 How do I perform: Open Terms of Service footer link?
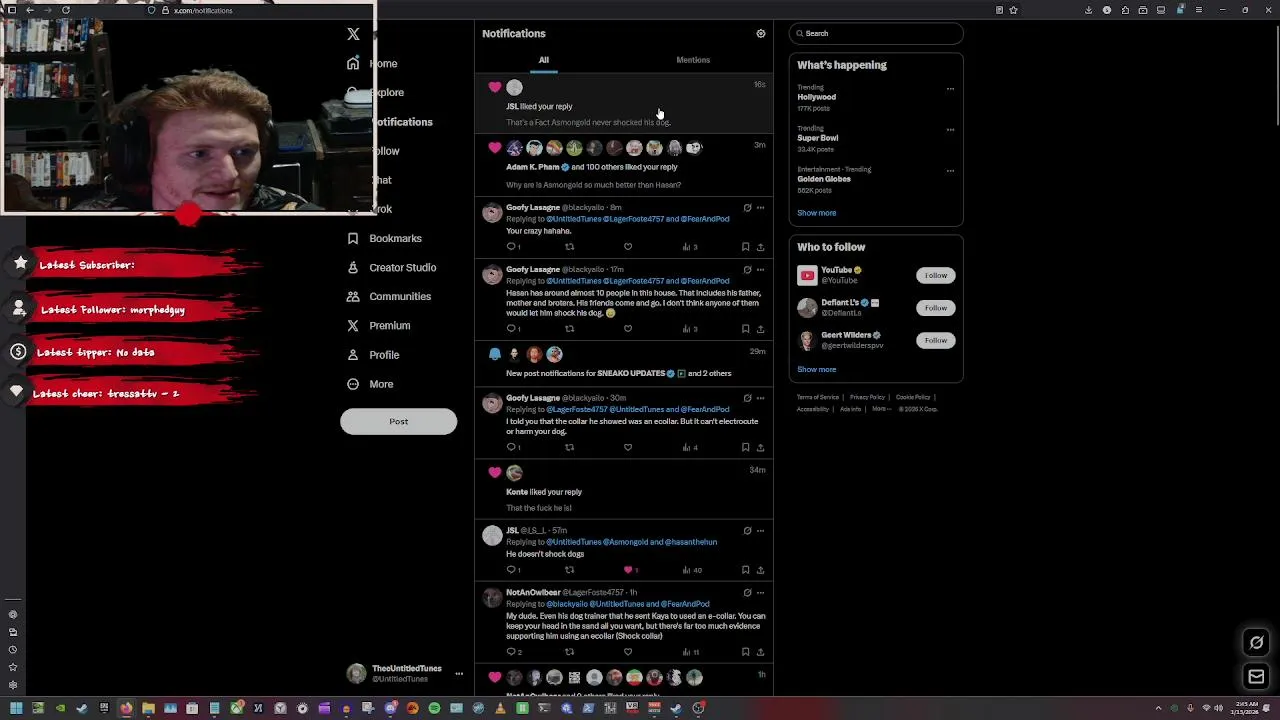pos(818,398)
